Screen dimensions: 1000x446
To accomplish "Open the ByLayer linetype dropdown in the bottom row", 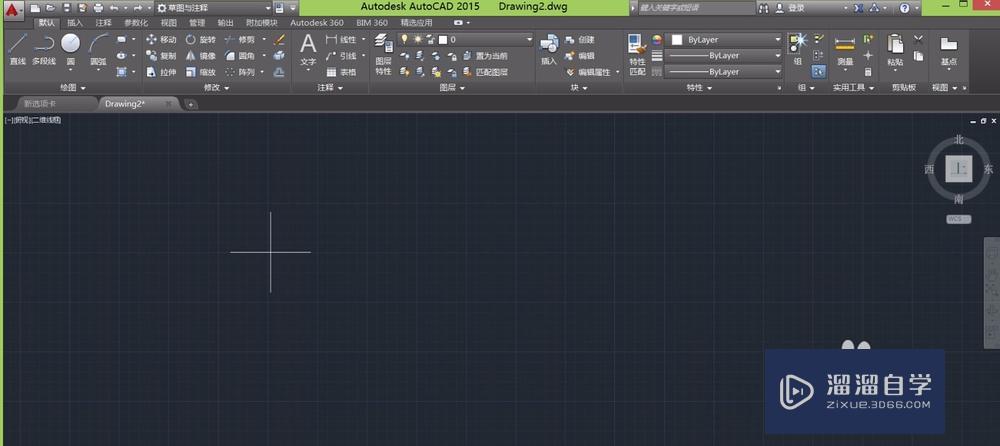I will pyautogui.click(x=723, y=71).
